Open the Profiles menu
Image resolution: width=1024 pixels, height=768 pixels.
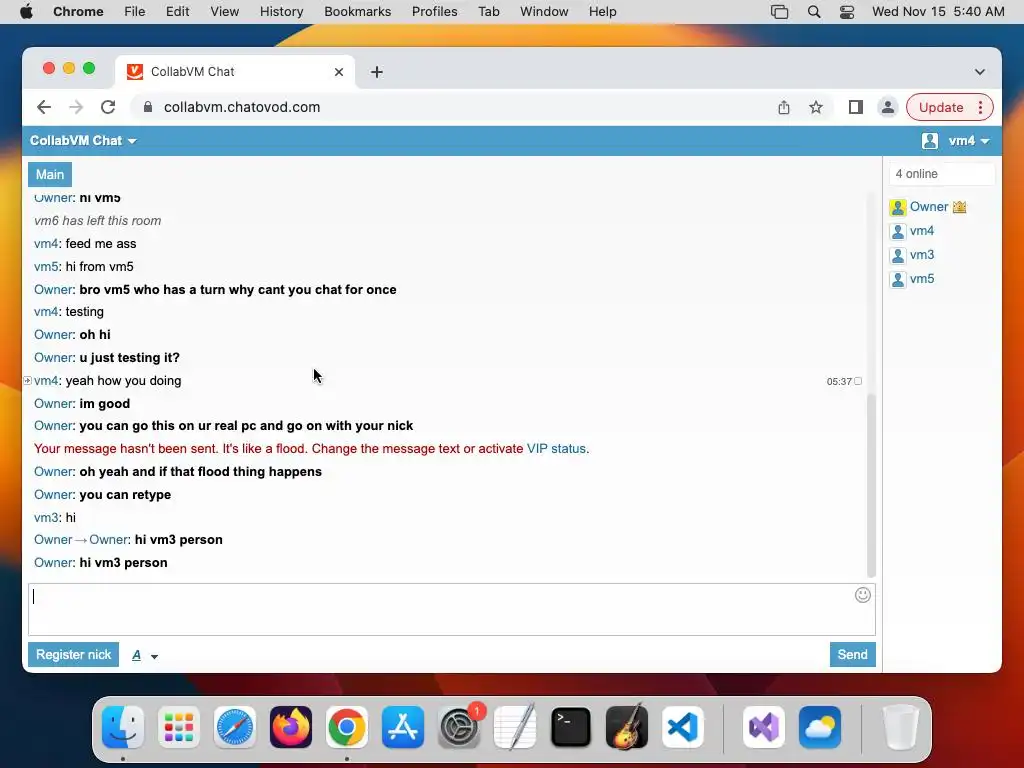click(x=434, y=12)
